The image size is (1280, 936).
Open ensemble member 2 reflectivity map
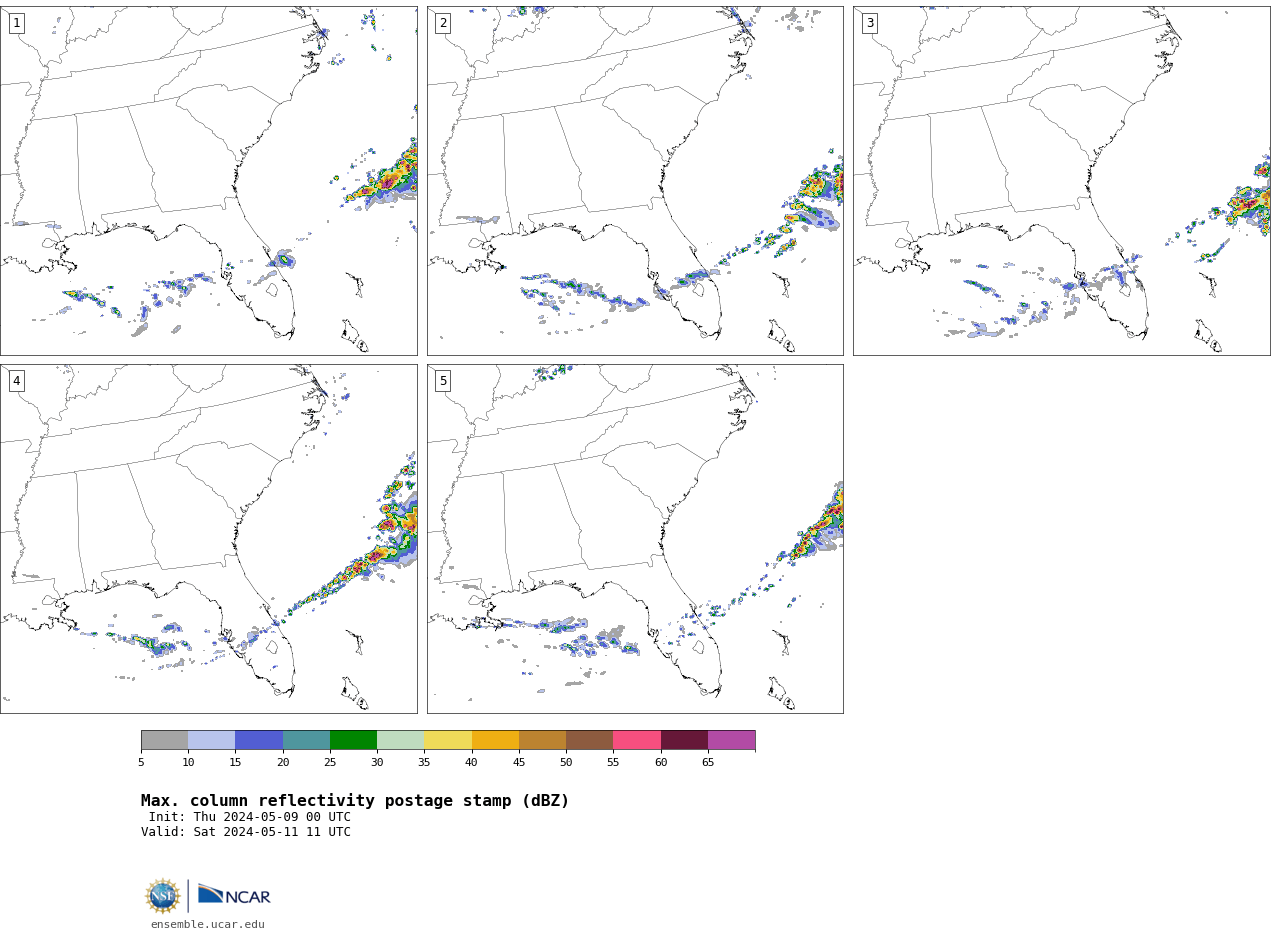pyautogui.click(x=635, y=181)
